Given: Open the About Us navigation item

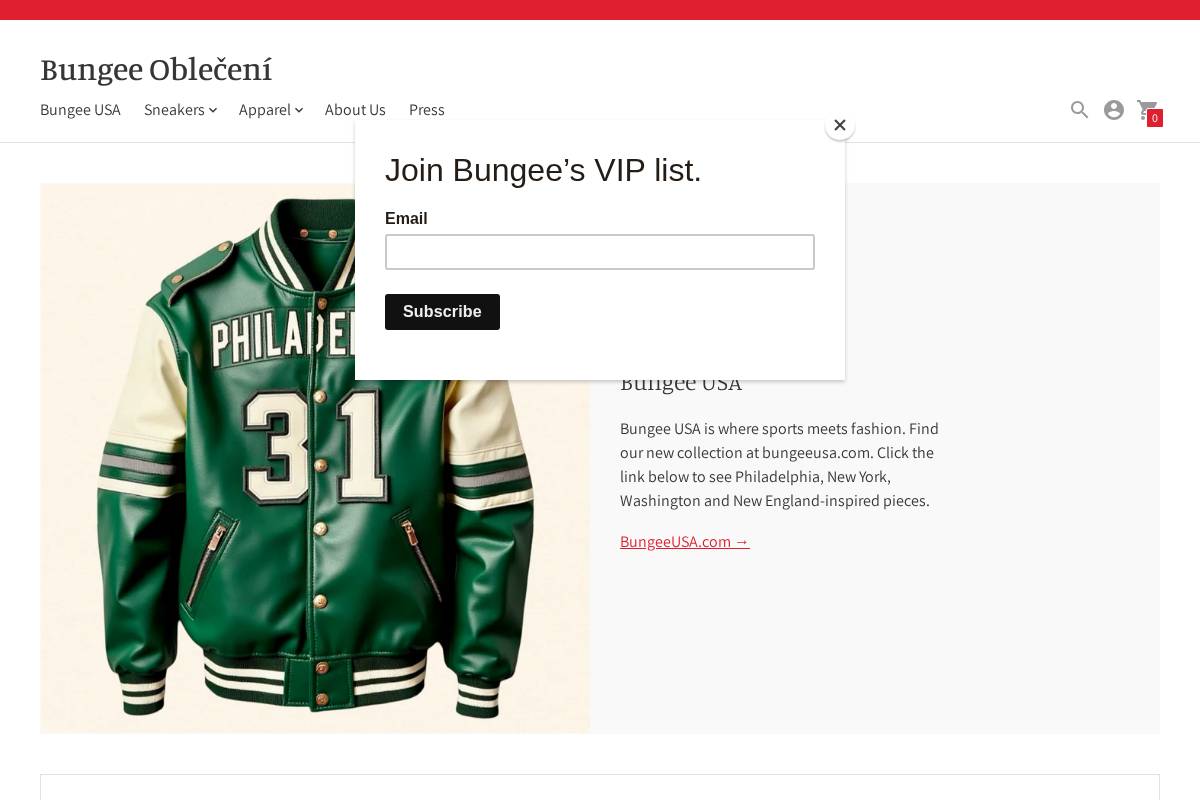Looking at the screenshot, I should coord(355,110).
